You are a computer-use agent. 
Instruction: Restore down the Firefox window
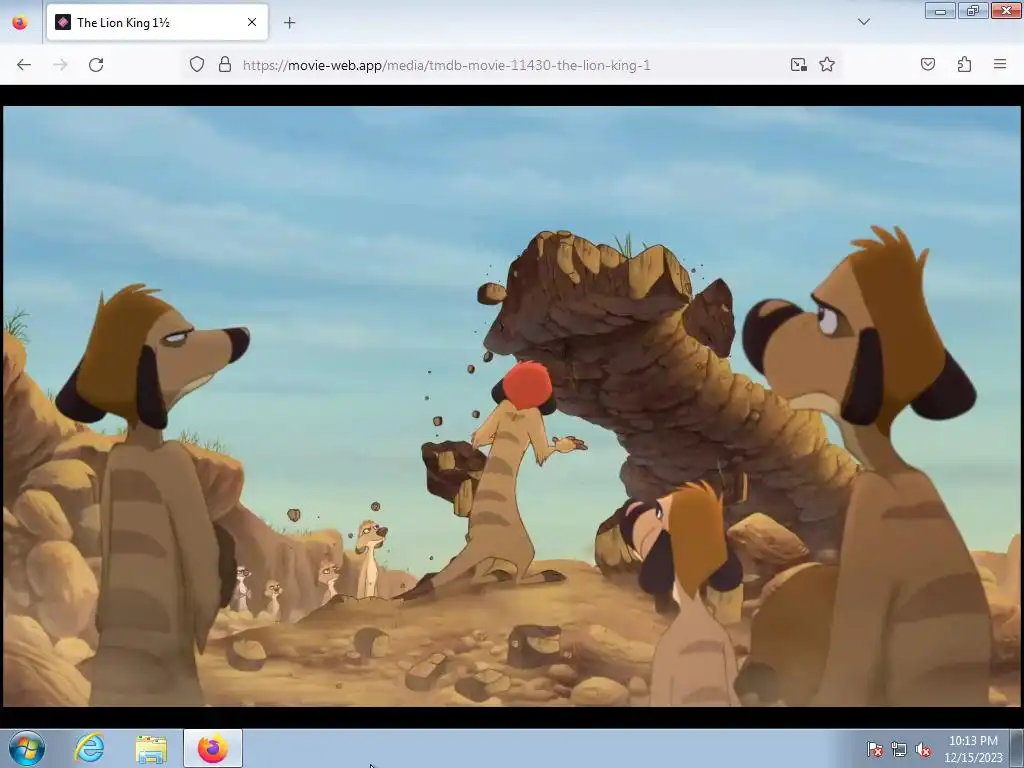tap(973, 10)
